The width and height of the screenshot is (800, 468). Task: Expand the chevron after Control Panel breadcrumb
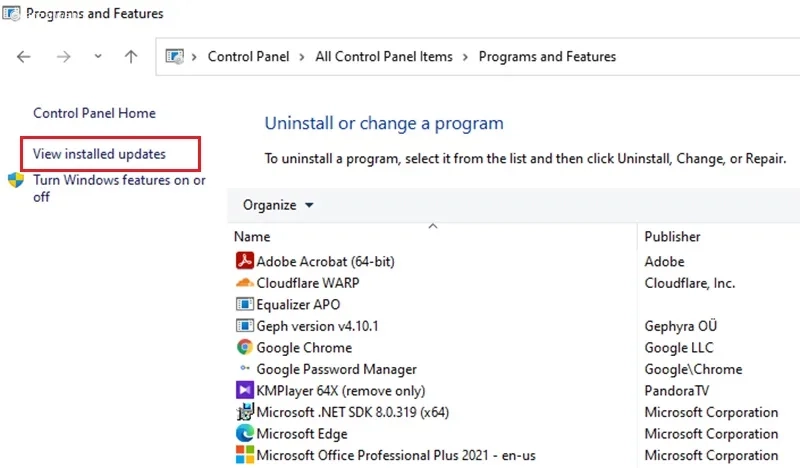(x=302, y=57)
